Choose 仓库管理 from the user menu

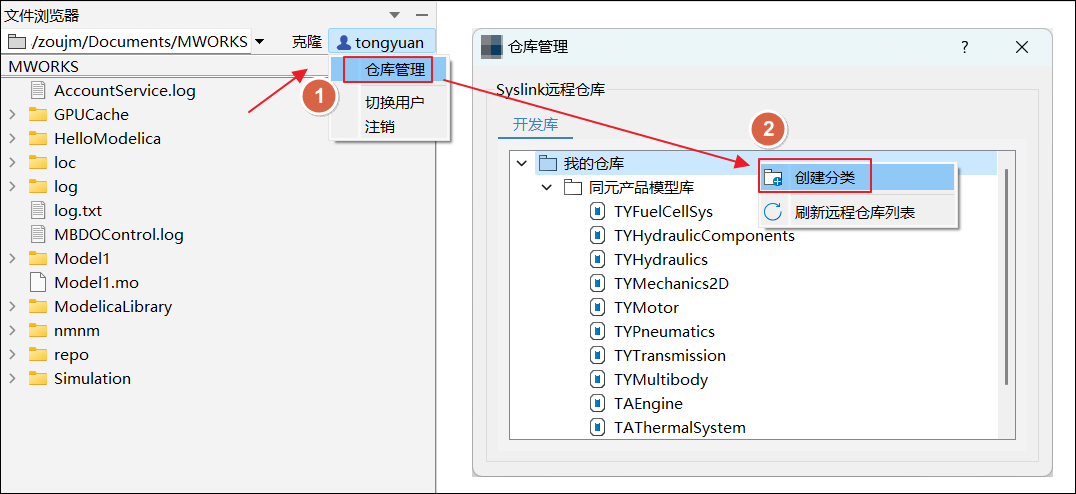click(394, 70)
